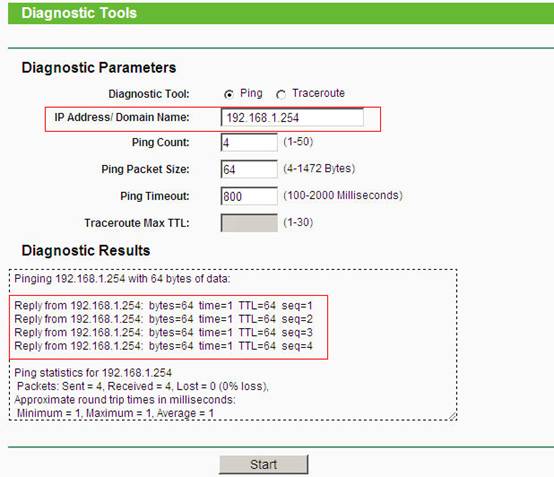This screenshot has width=554, height=477.
Task: Click the Packets Sent/Received line
Action: [143, 386]
